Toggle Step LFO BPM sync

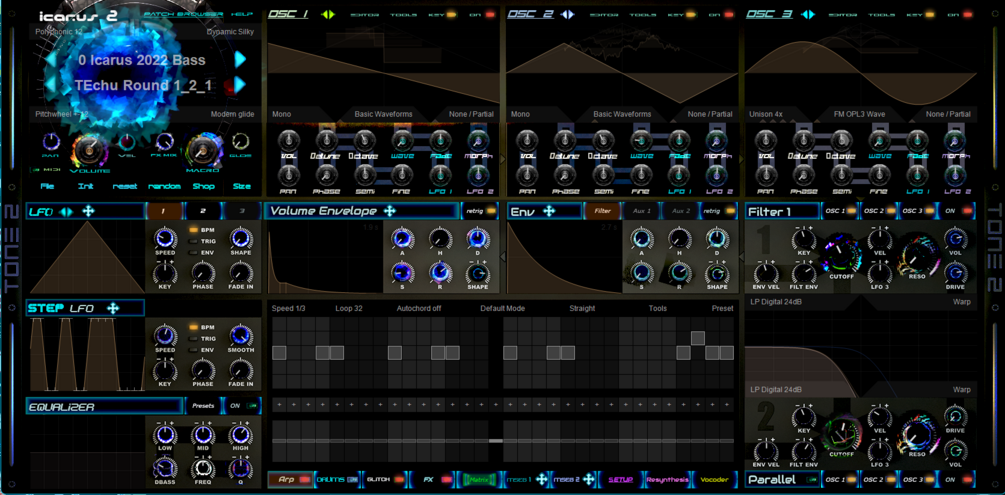[193, 327]
